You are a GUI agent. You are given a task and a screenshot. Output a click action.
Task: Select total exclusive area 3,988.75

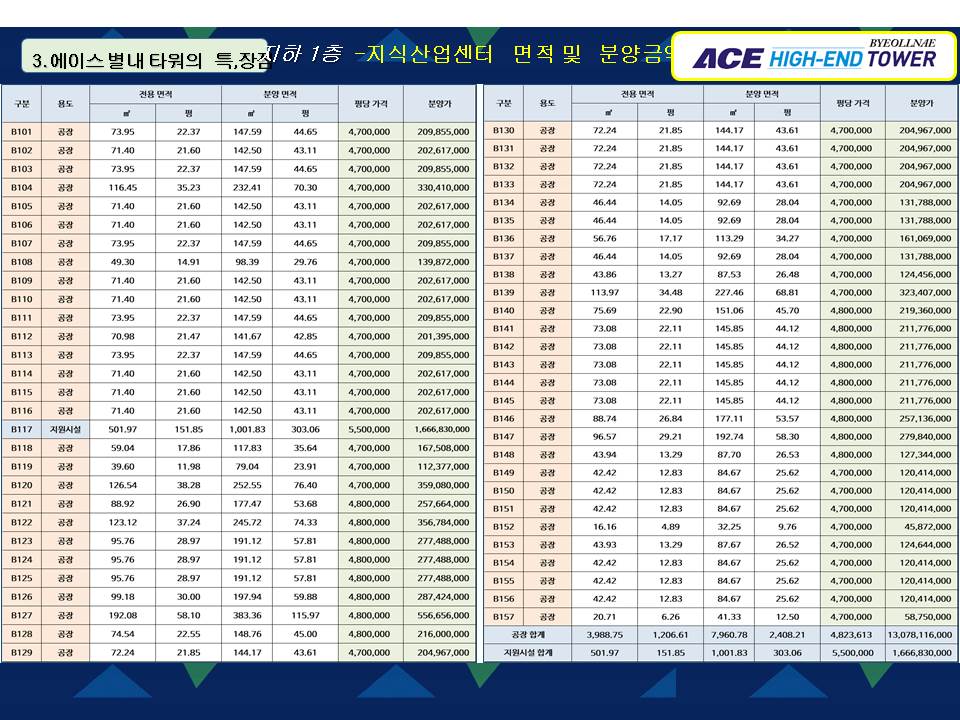604,635
